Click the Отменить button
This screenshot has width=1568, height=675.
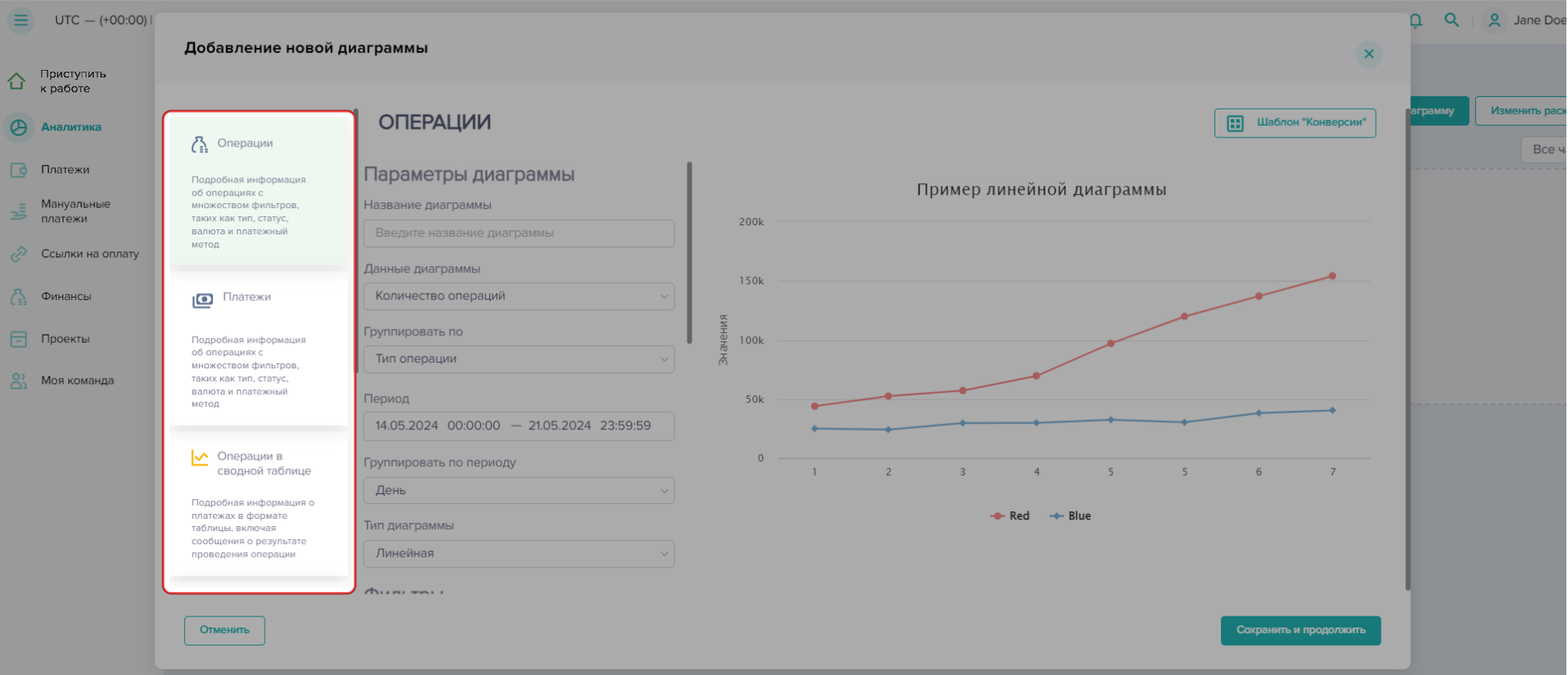point(224,631)
